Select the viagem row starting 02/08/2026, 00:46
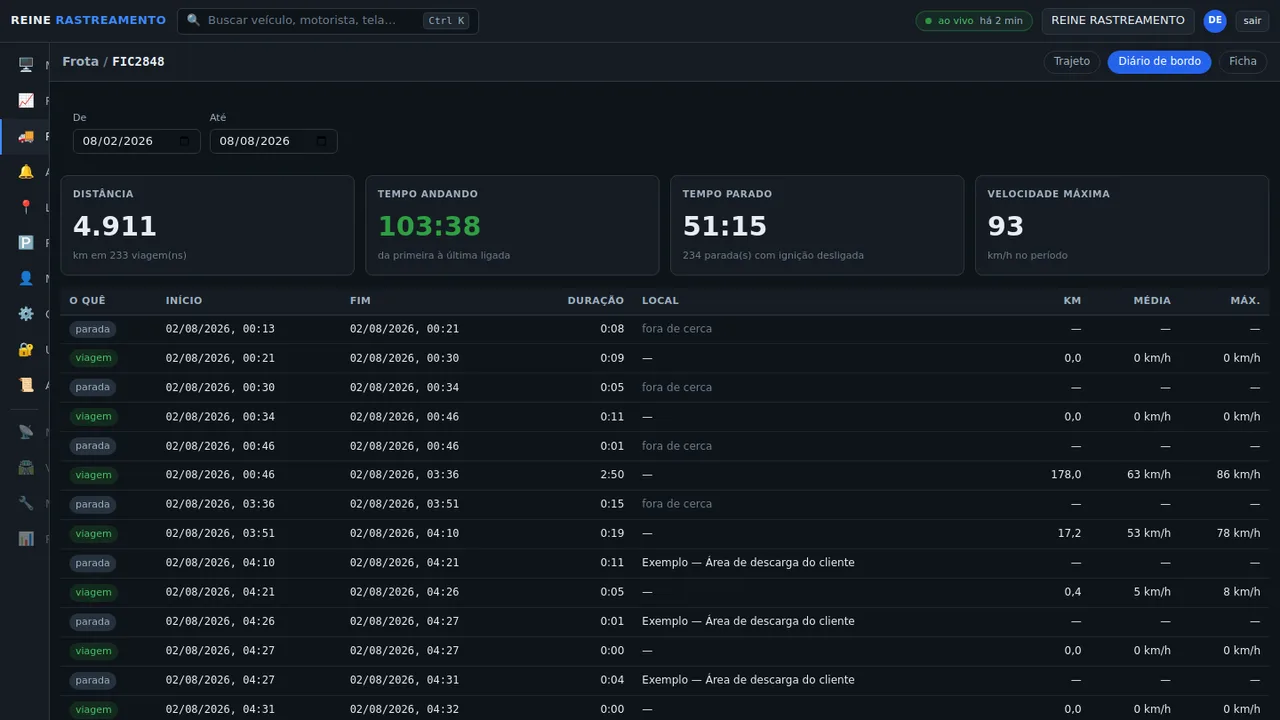This screenshot has width=1280, height=720. click(x=665, y=475)
